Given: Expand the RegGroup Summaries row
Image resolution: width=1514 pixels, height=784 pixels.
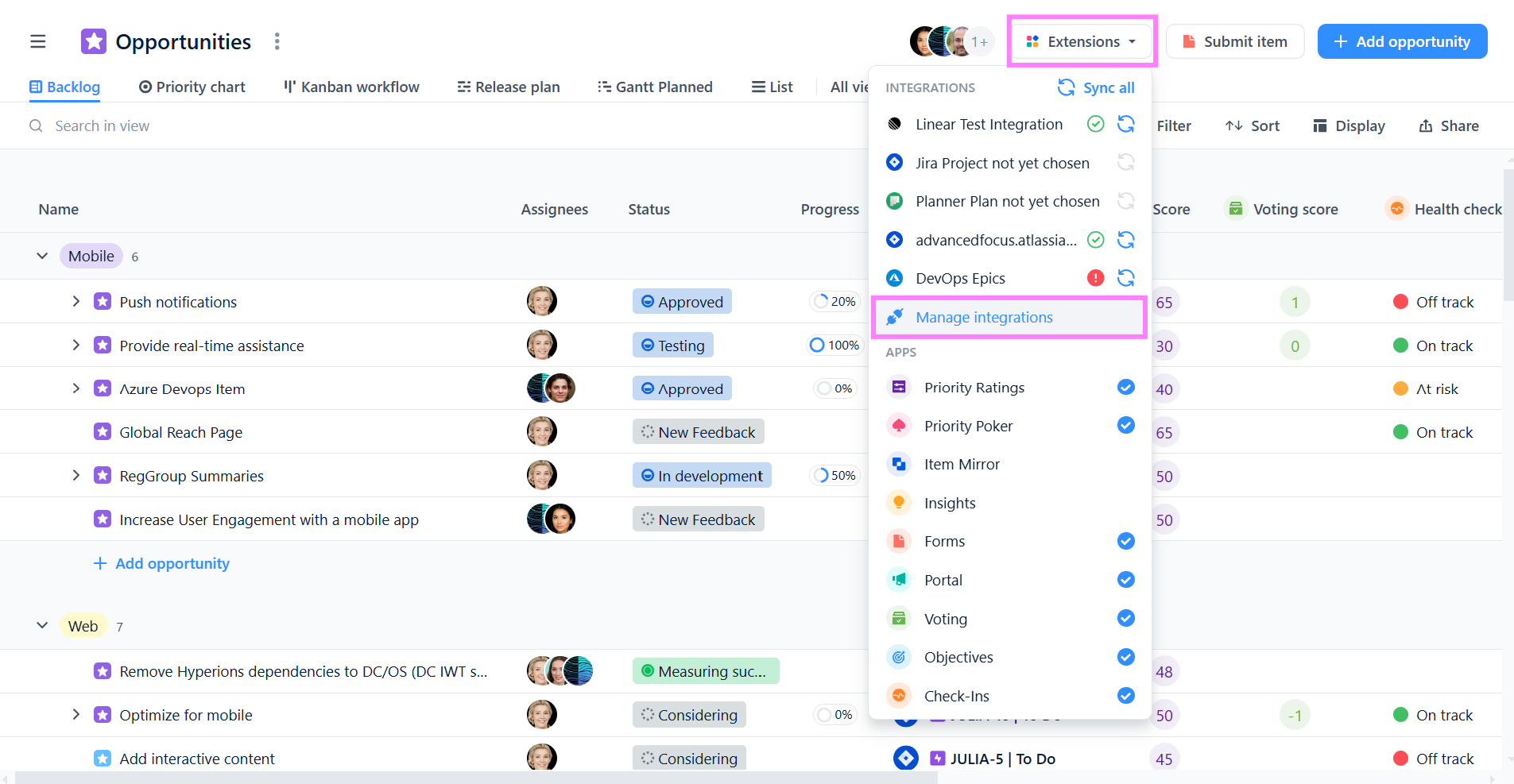Looking at the screenshot, I should (76, 476).
